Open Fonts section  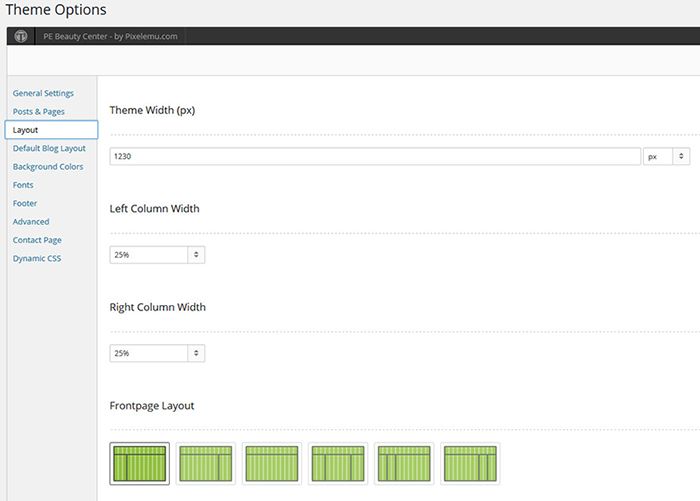coord(23,185)
